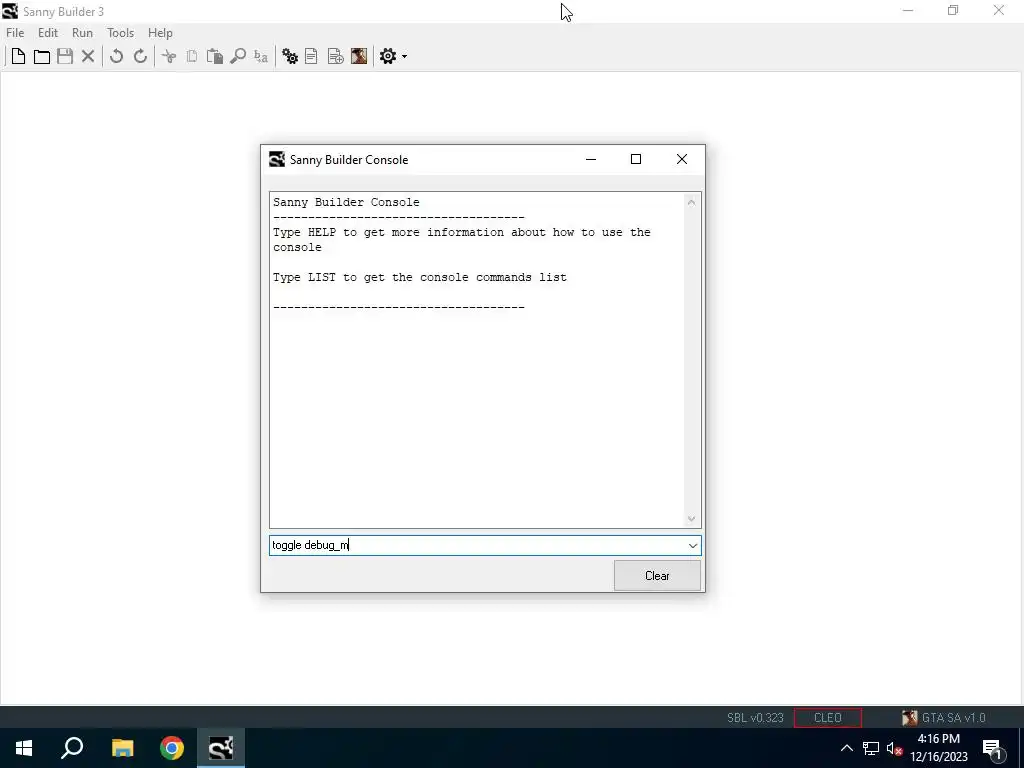Screen dimensions: 1024x768
Task: Open the Windows notification center
Action: pyautogui.click(x=992, y=748)
